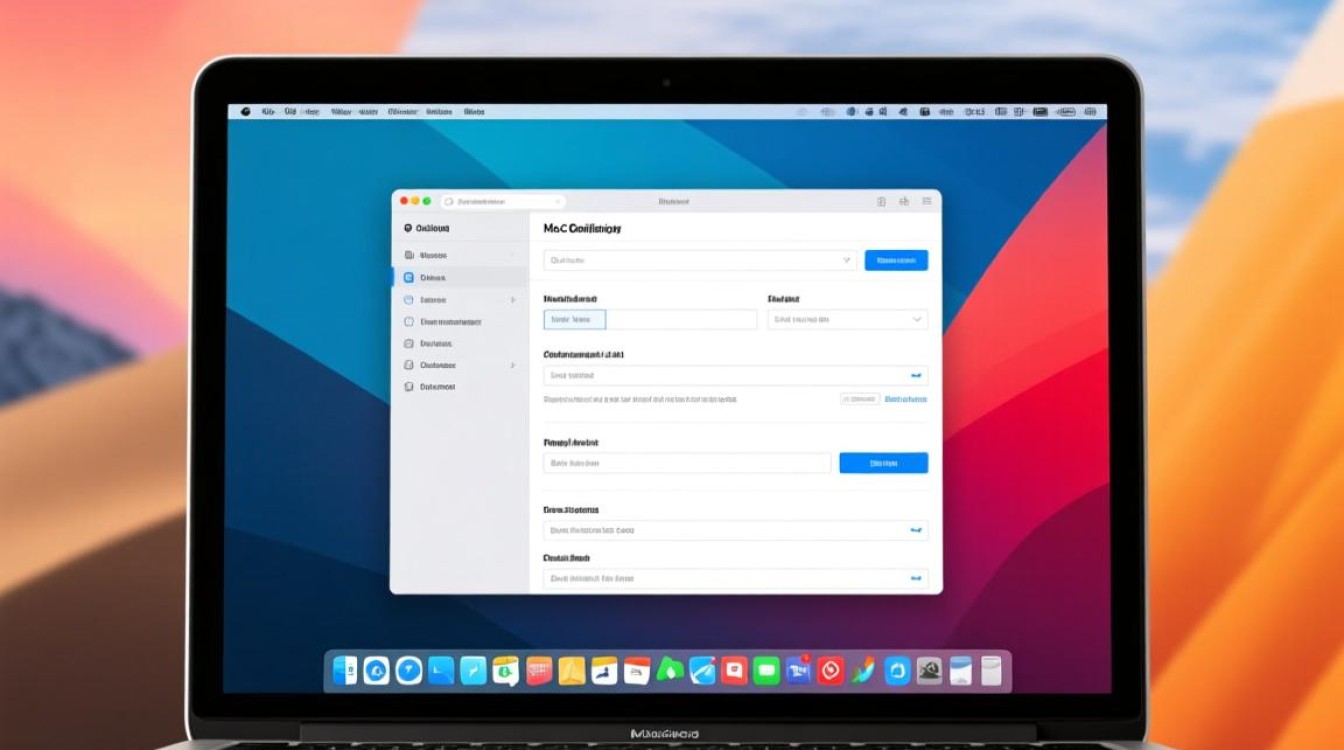Select the last item in the sidebar list
The image size is (1344, 750).
tap(437, 387)
